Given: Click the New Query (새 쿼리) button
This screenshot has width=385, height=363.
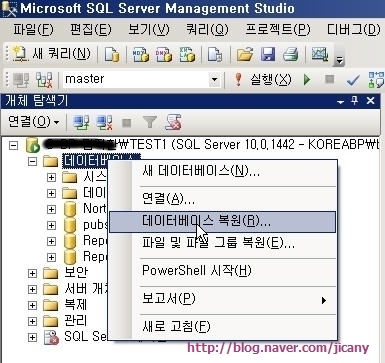Looking at the screenshot, I should point(52,53).
